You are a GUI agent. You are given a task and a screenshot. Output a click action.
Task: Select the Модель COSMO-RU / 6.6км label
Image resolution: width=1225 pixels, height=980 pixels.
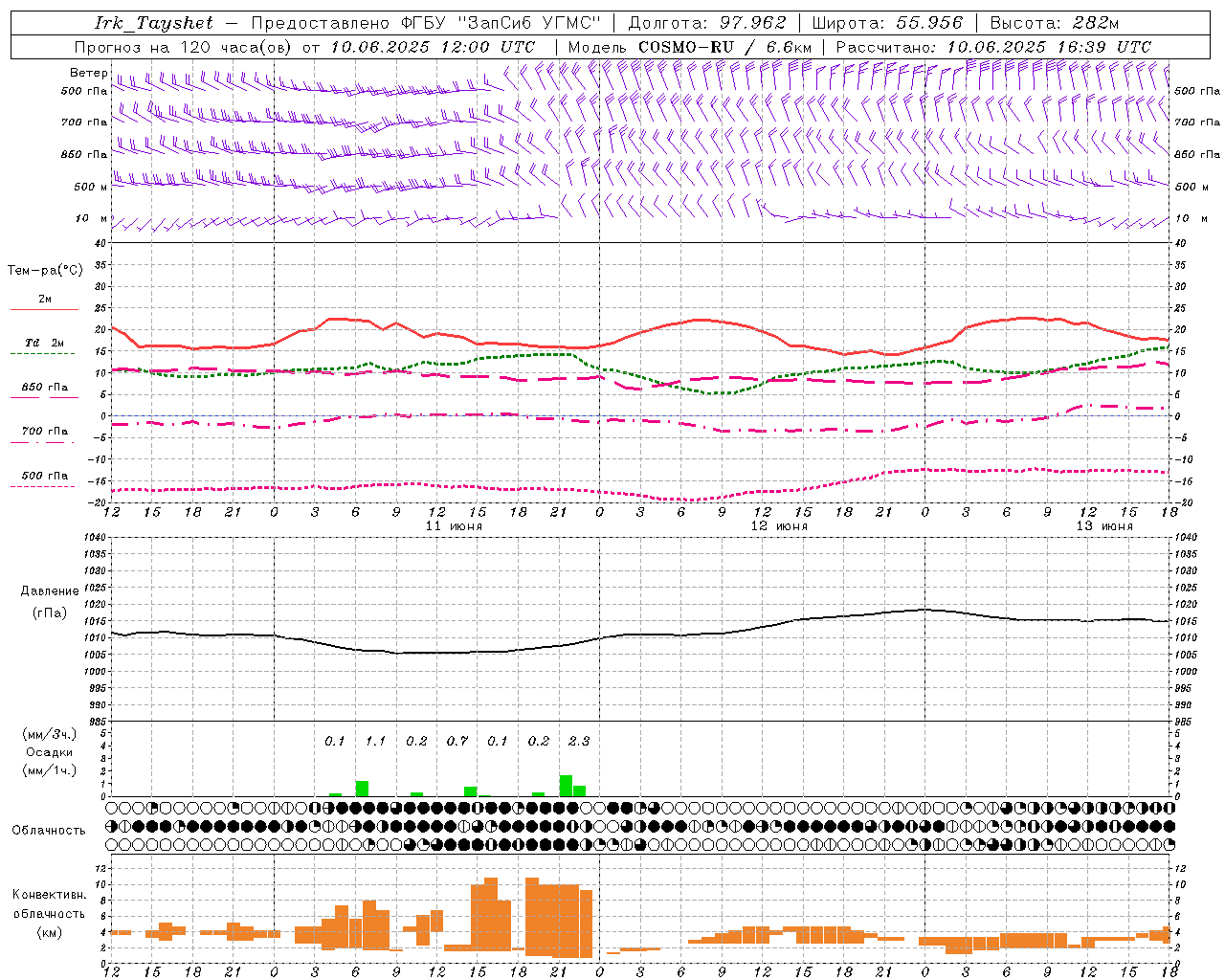coord(690,47)
